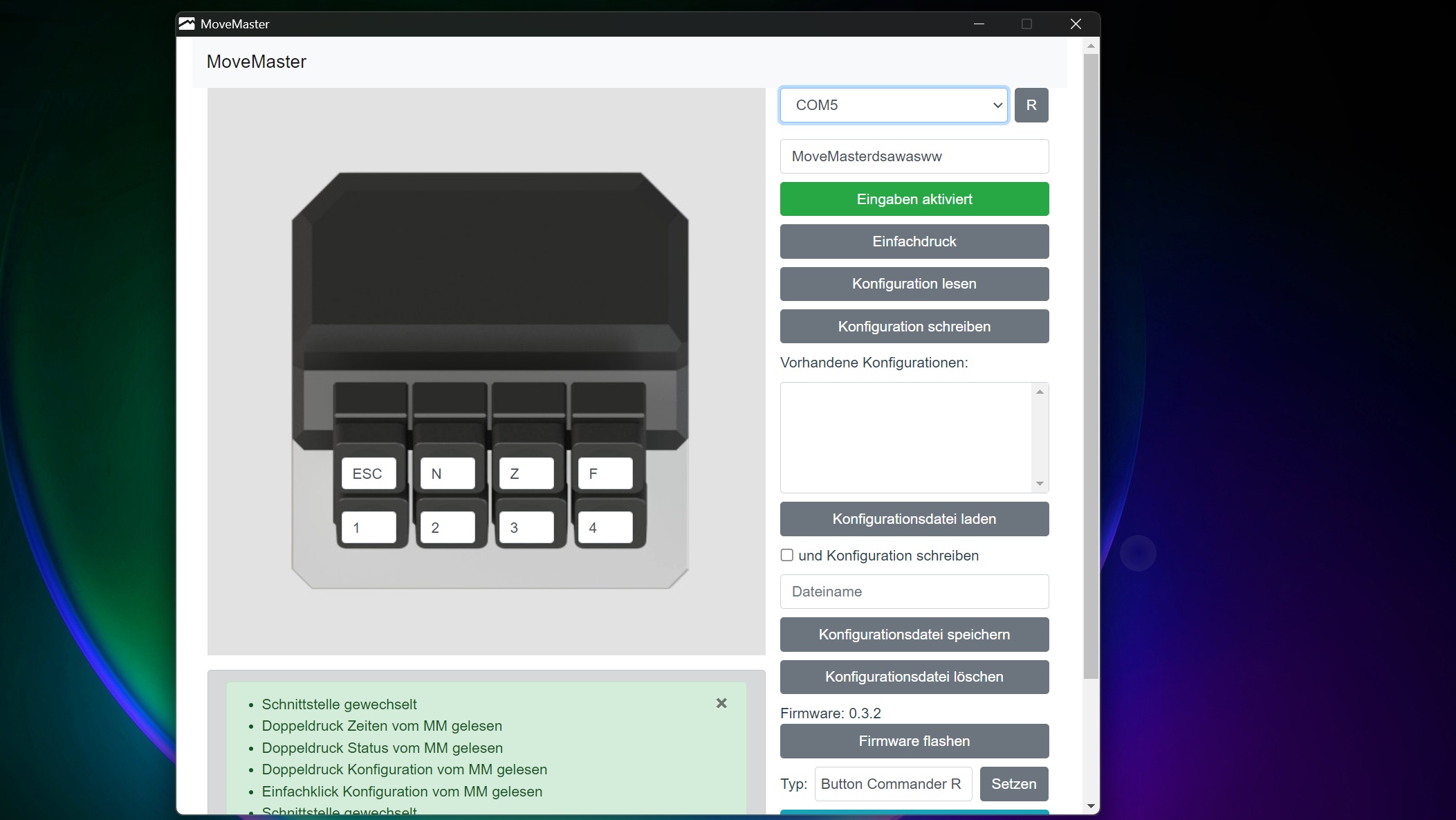Click the ESC key on device image
This screenshot has width=1456, height=820.
[369, 474]
